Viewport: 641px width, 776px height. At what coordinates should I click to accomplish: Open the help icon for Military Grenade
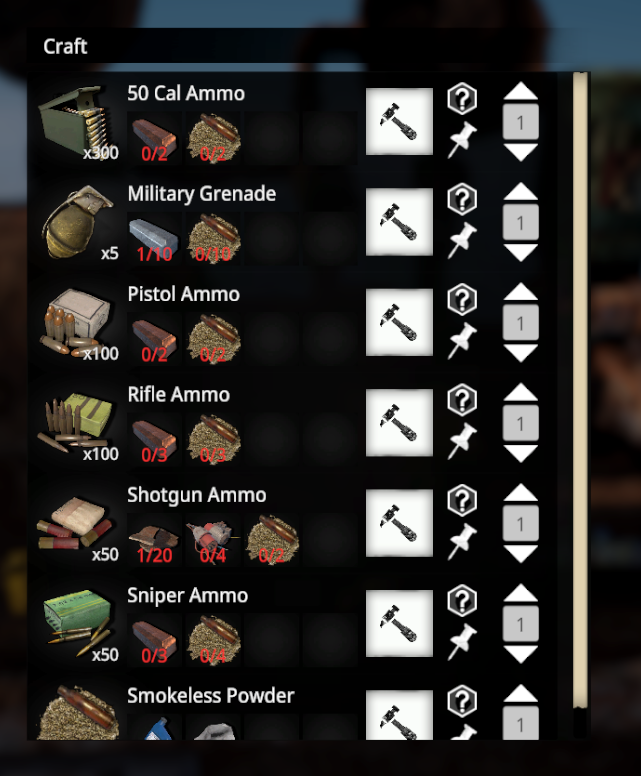[462, 199]
